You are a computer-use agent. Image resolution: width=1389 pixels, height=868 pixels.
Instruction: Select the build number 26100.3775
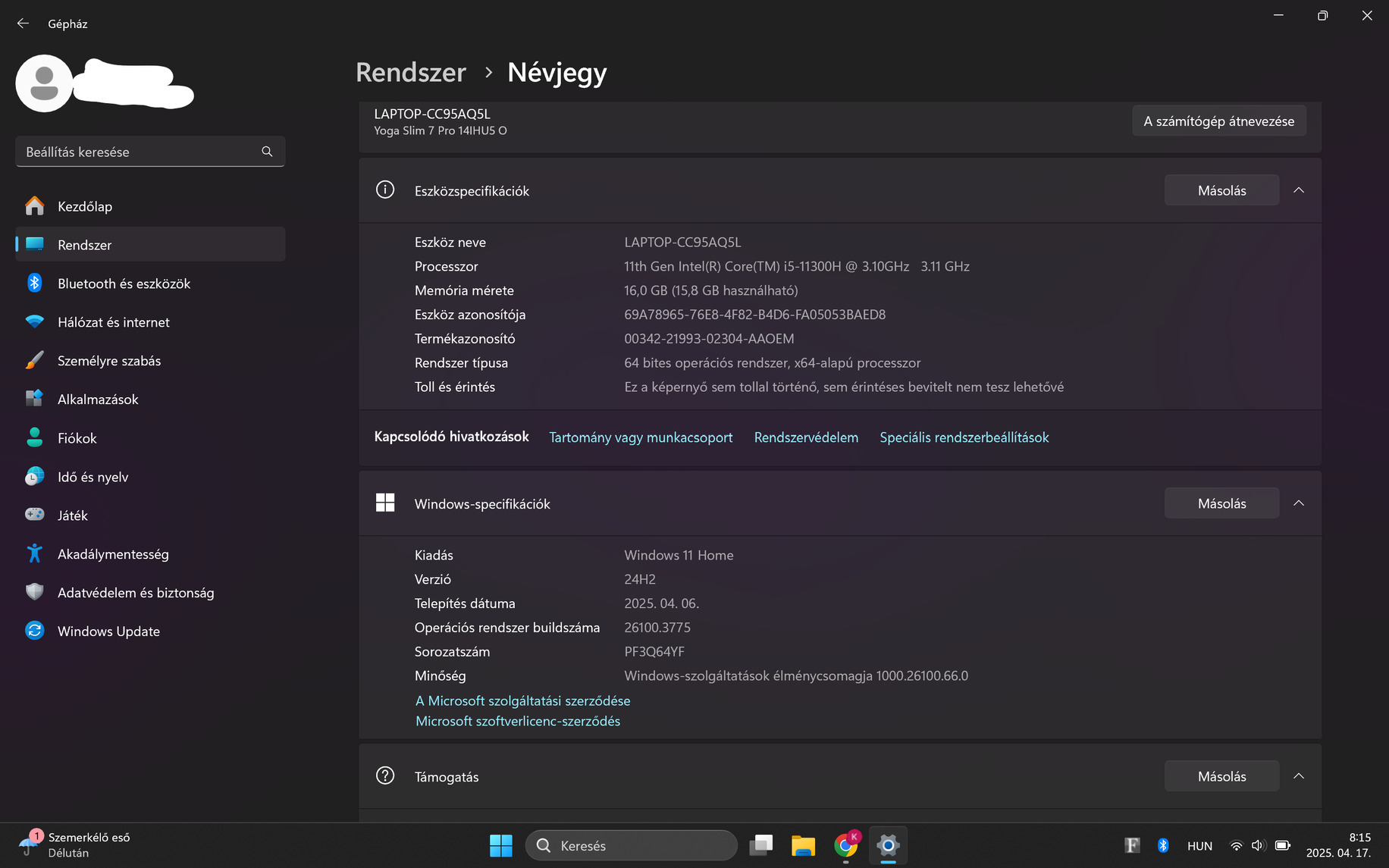657,628
